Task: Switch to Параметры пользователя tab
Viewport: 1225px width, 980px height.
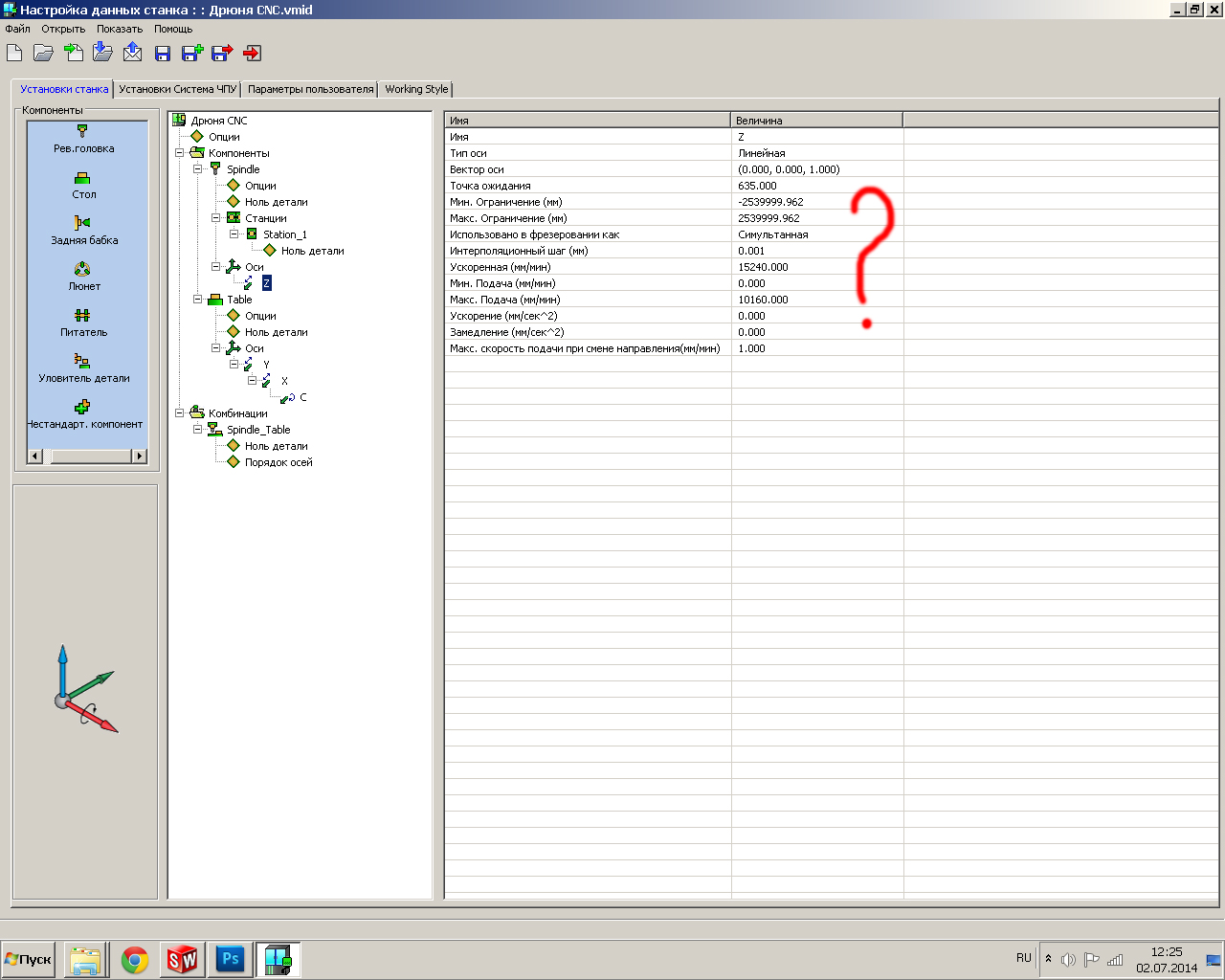Action: click(x=310, y=89)
